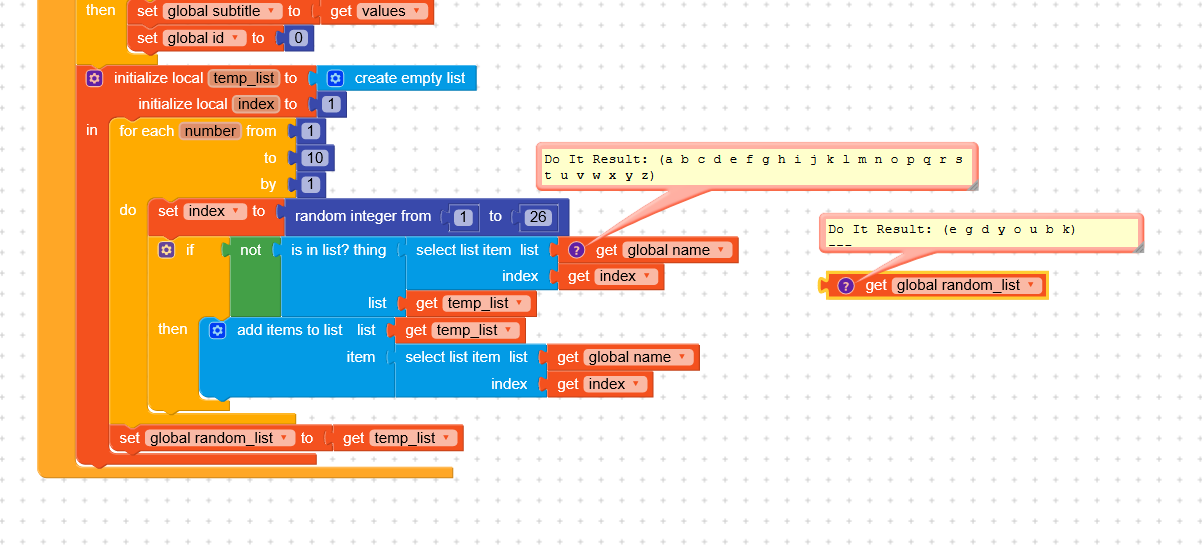Edit the index local variable name field
This screenshot has height=553, width=1202.
257,104
